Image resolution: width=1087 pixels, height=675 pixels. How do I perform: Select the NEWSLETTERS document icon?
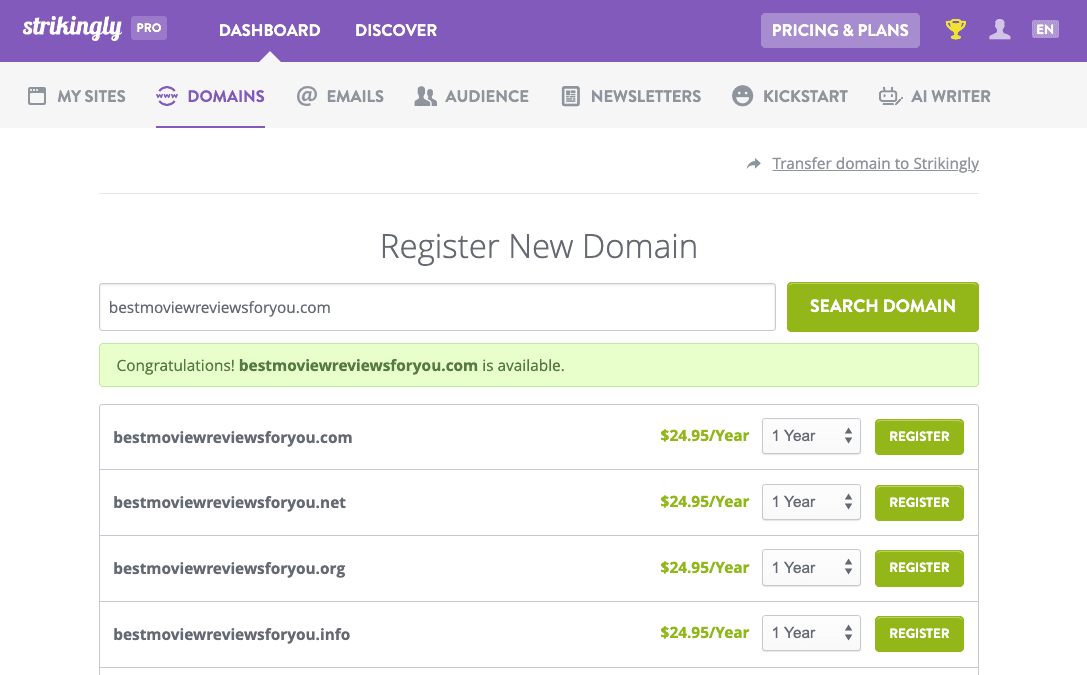pyautogui.click(x=570, y=95)
